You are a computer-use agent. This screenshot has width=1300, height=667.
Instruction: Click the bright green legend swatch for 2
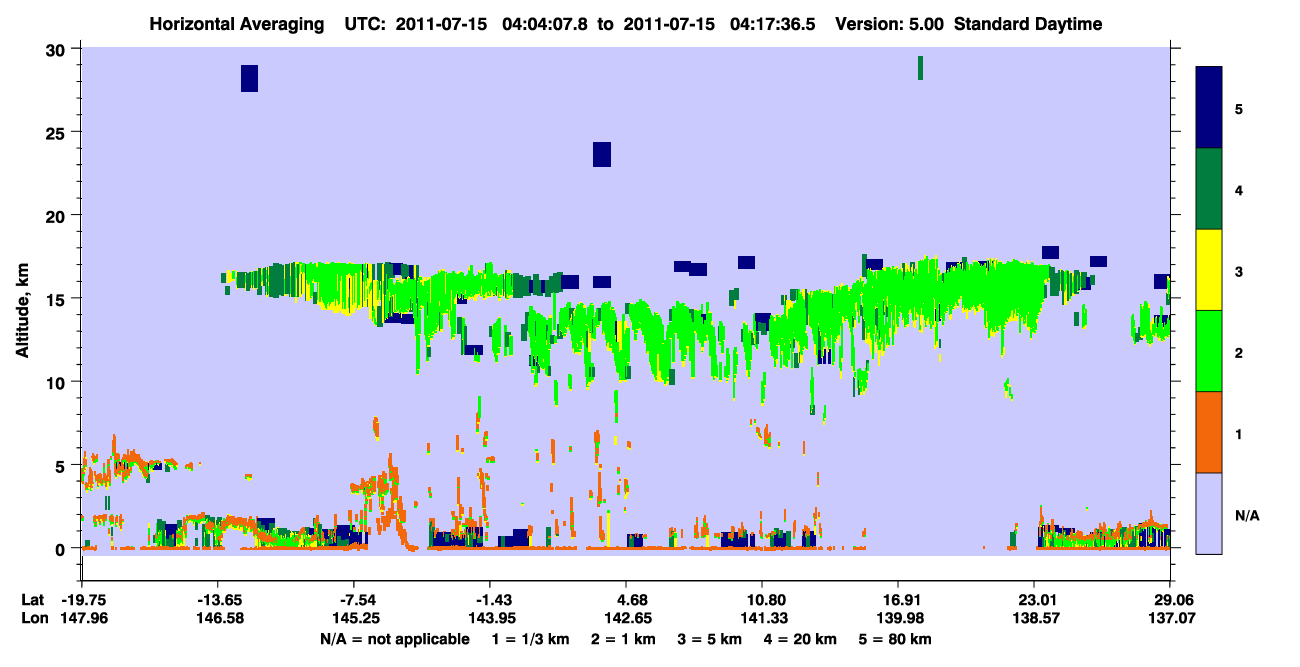[1209, 351]
